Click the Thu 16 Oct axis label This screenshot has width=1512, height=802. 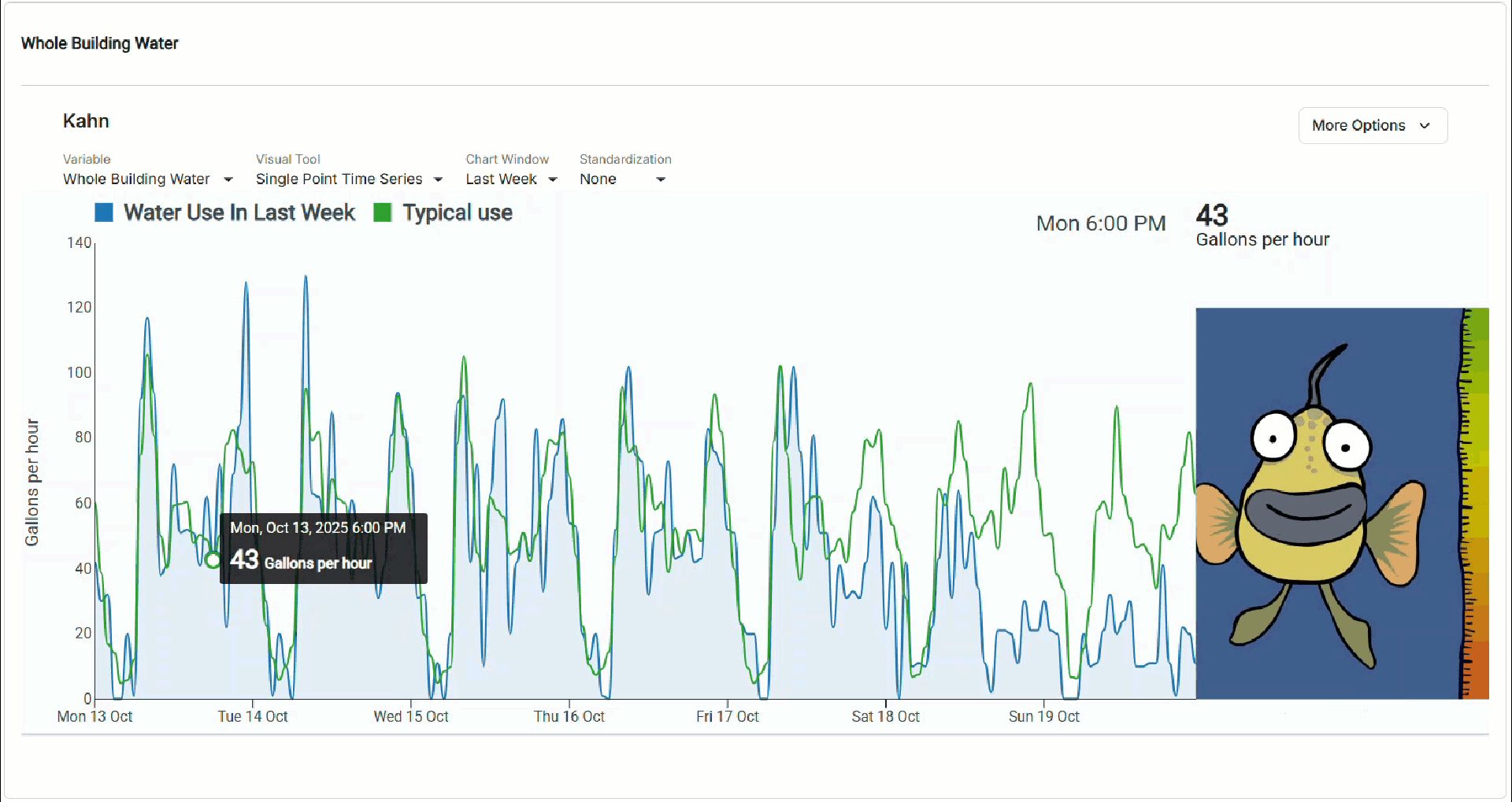[x=569, y=717]
